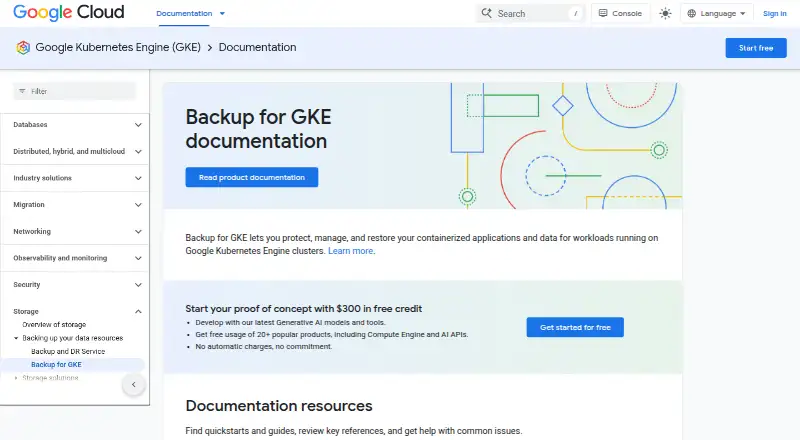This screenshot has height=440, width=800.
Task: Click the $300 free credit heading
Action: [x=304, y=309]
